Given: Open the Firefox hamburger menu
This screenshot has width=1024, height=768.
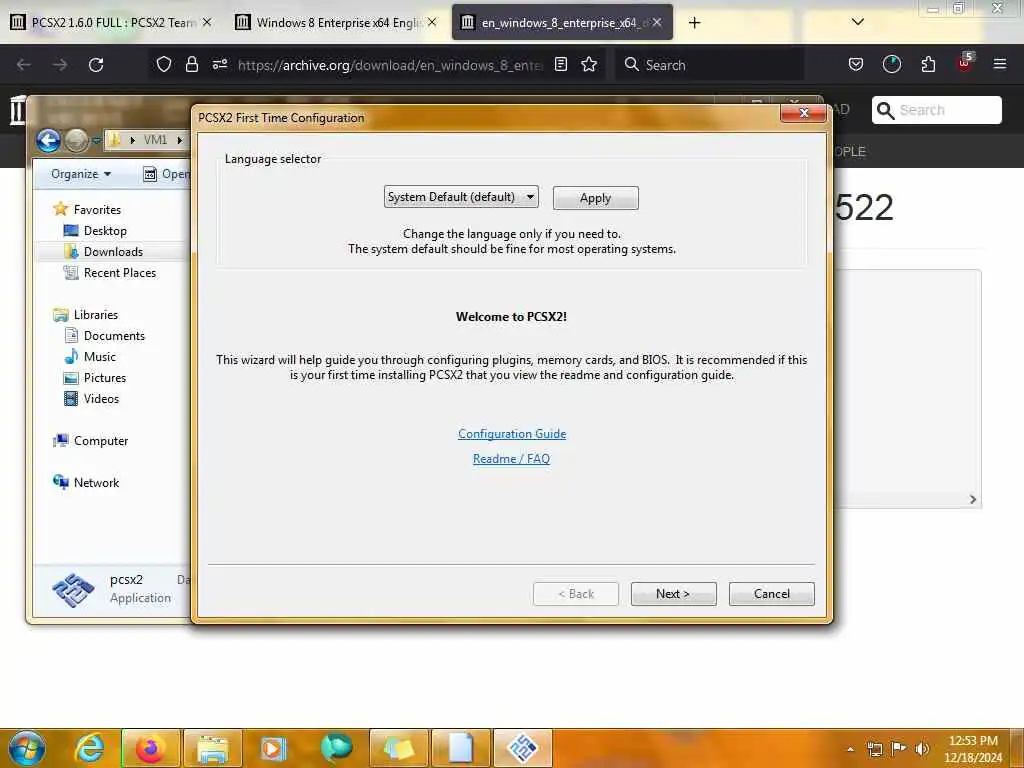Looking at the screenshot, I should 1000,65.
